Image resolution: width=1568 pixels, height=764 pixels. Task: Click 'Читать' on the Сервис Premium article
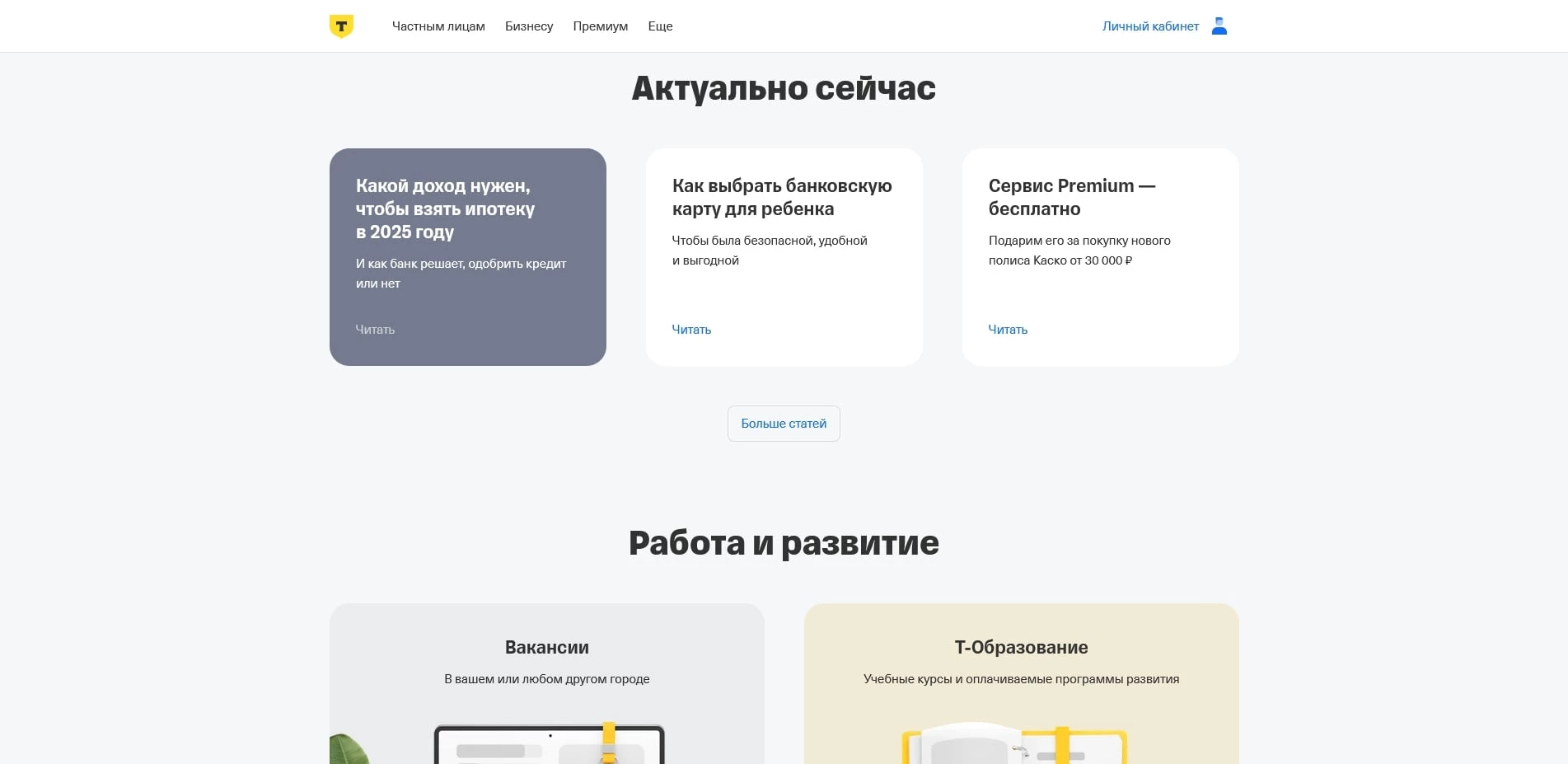(1007, 329)
